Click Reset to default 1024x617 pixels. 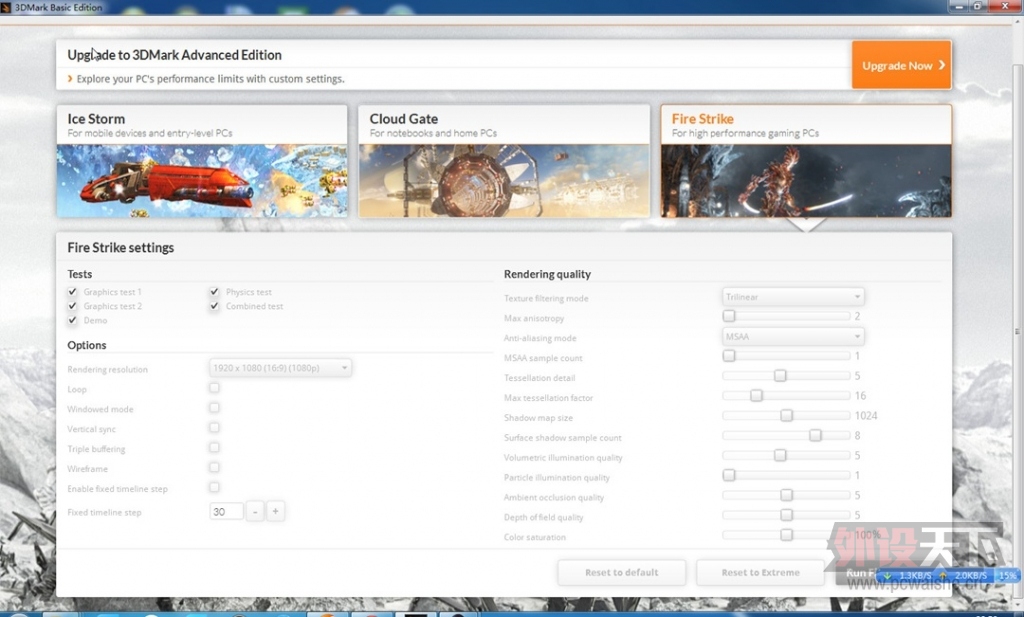click(622, 573)
